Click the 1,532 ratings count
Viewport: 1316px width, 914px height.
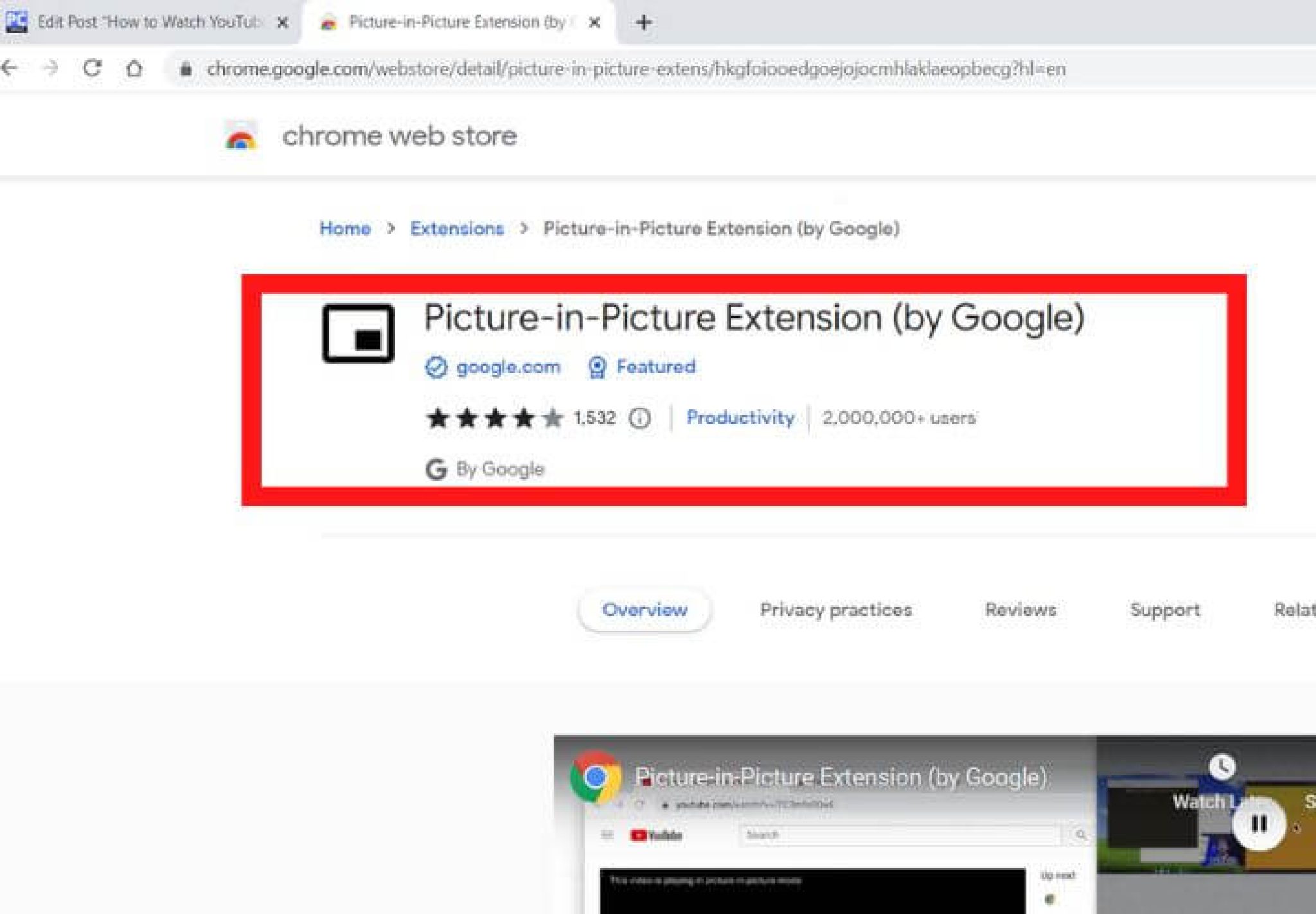(x=594, y=418)
